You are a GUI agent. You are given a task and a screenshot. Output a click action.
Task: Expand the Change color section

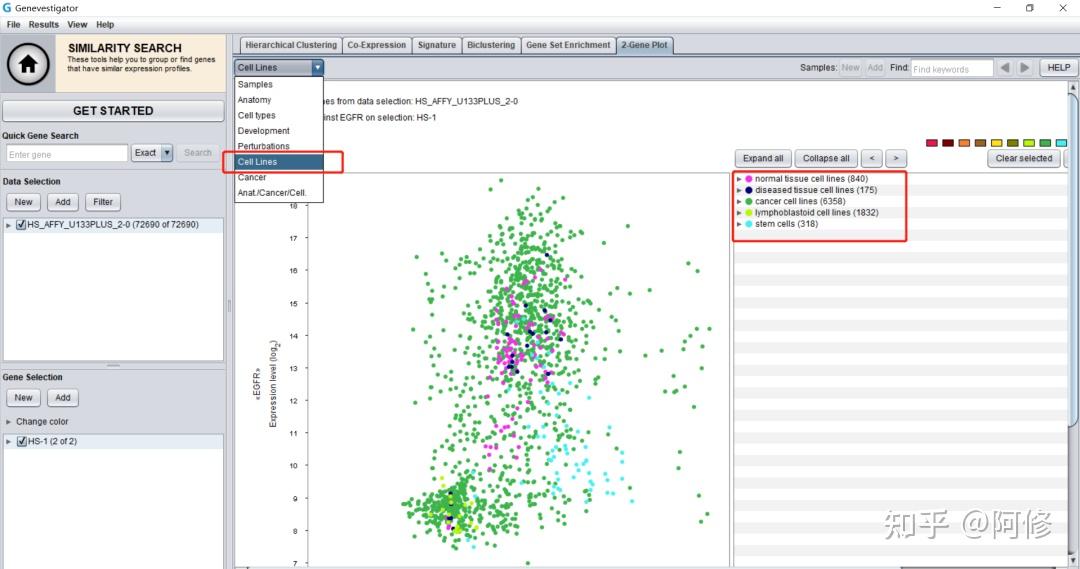(9, 422)
